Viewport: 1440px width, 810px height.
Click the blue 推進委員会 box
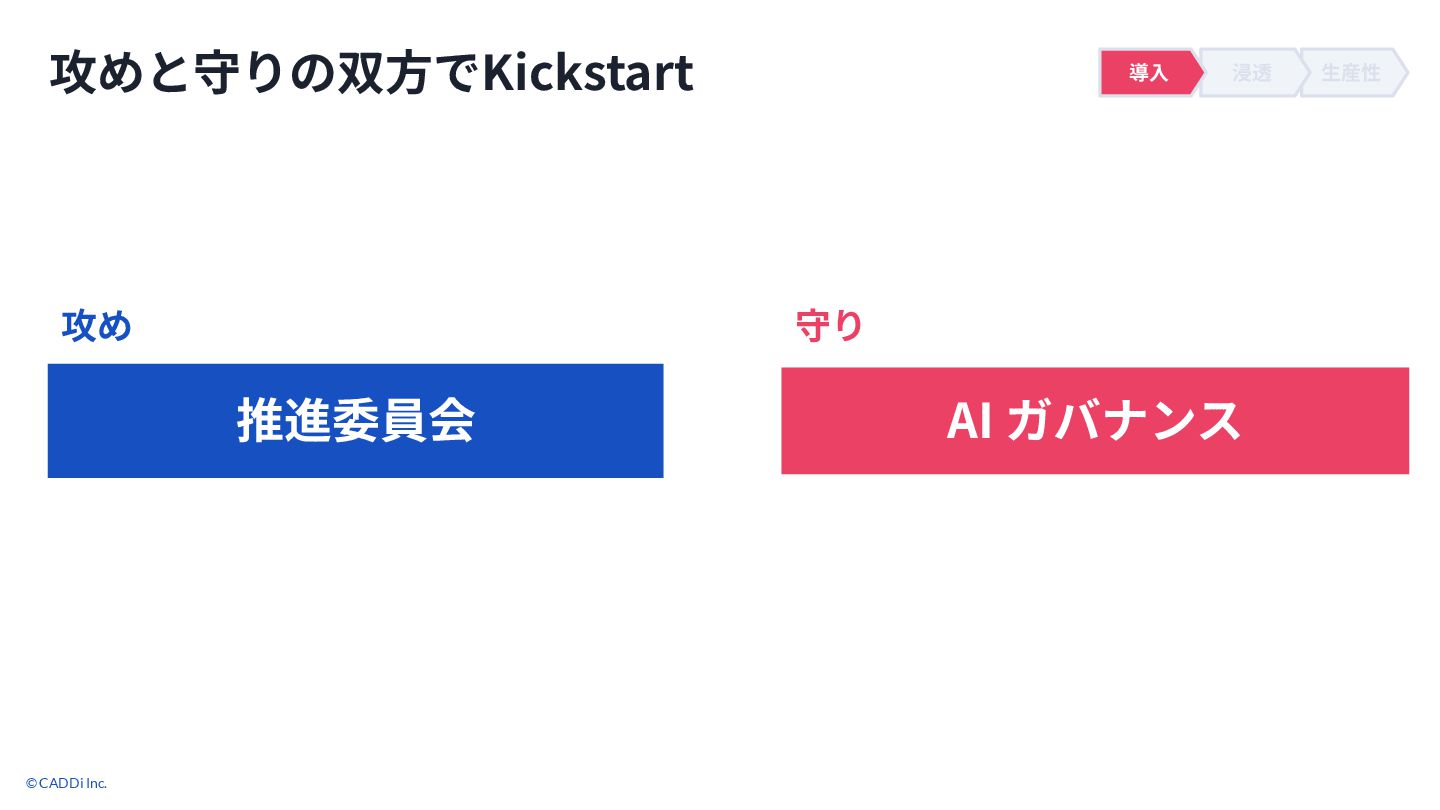(355, 421)
